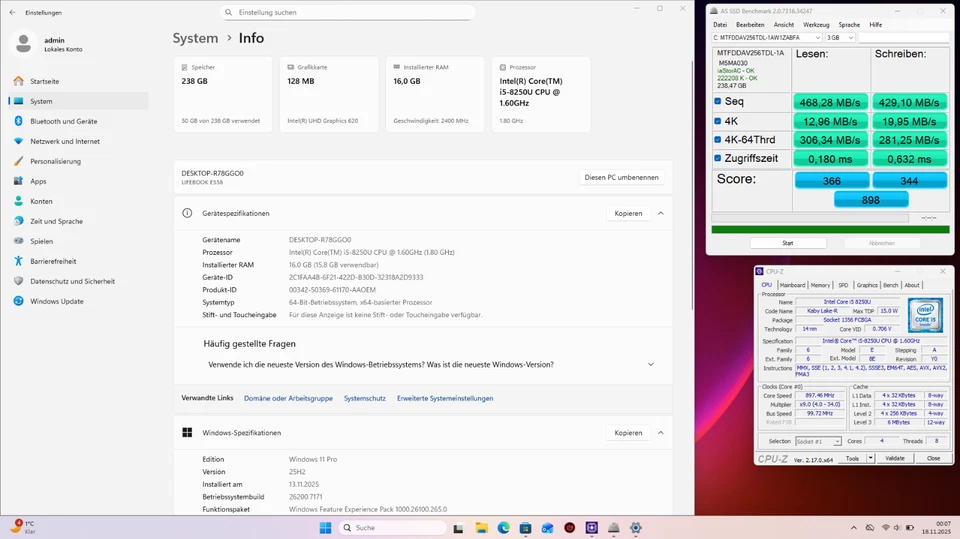Switch to the Graphics tab in CPU-Z

point(867,285)
